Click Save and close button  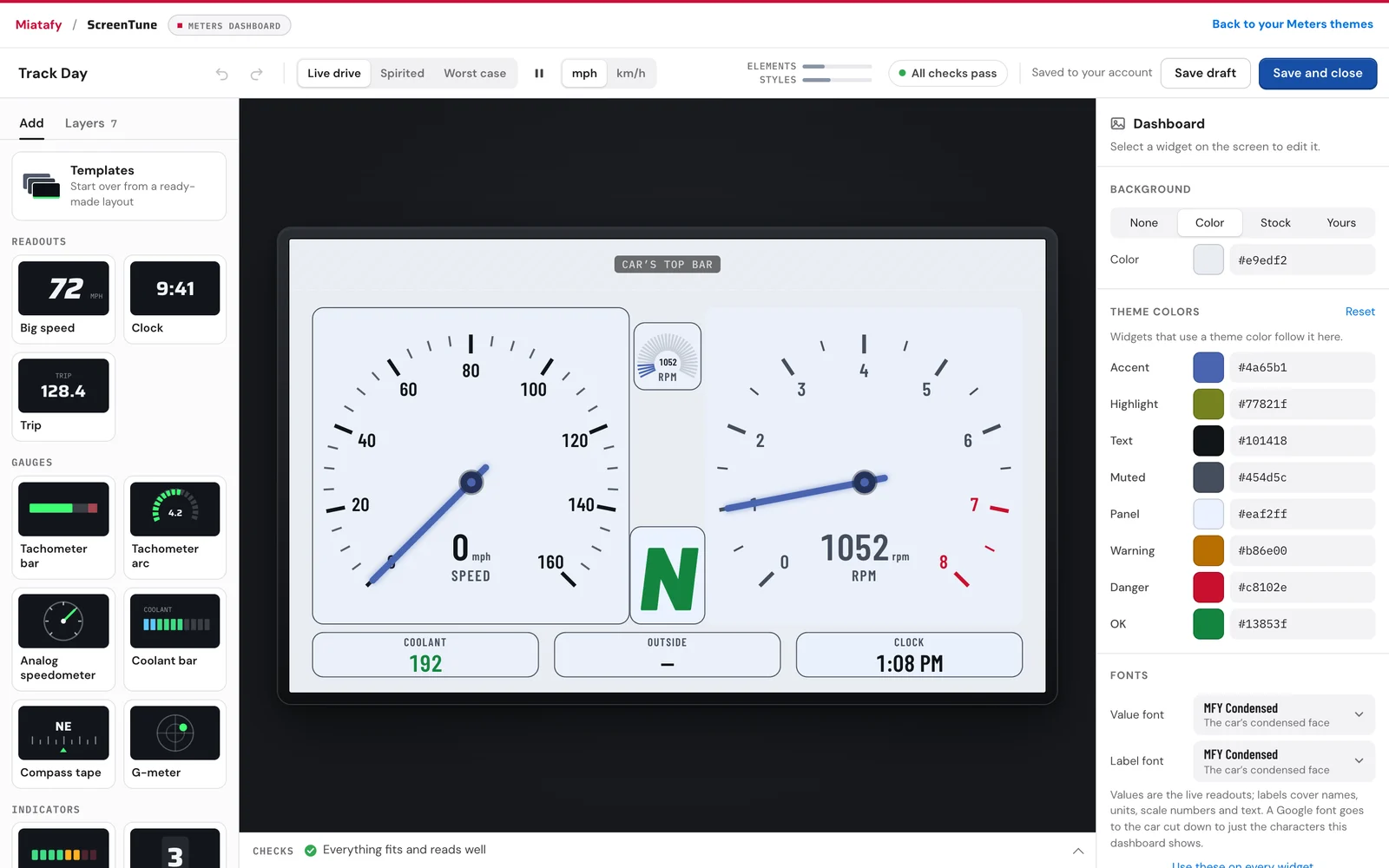[1318, 74]
